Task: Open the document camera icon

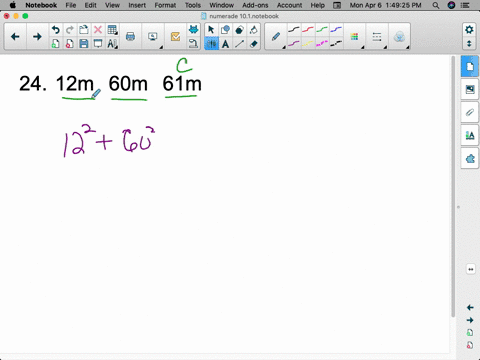Action: 193,44
